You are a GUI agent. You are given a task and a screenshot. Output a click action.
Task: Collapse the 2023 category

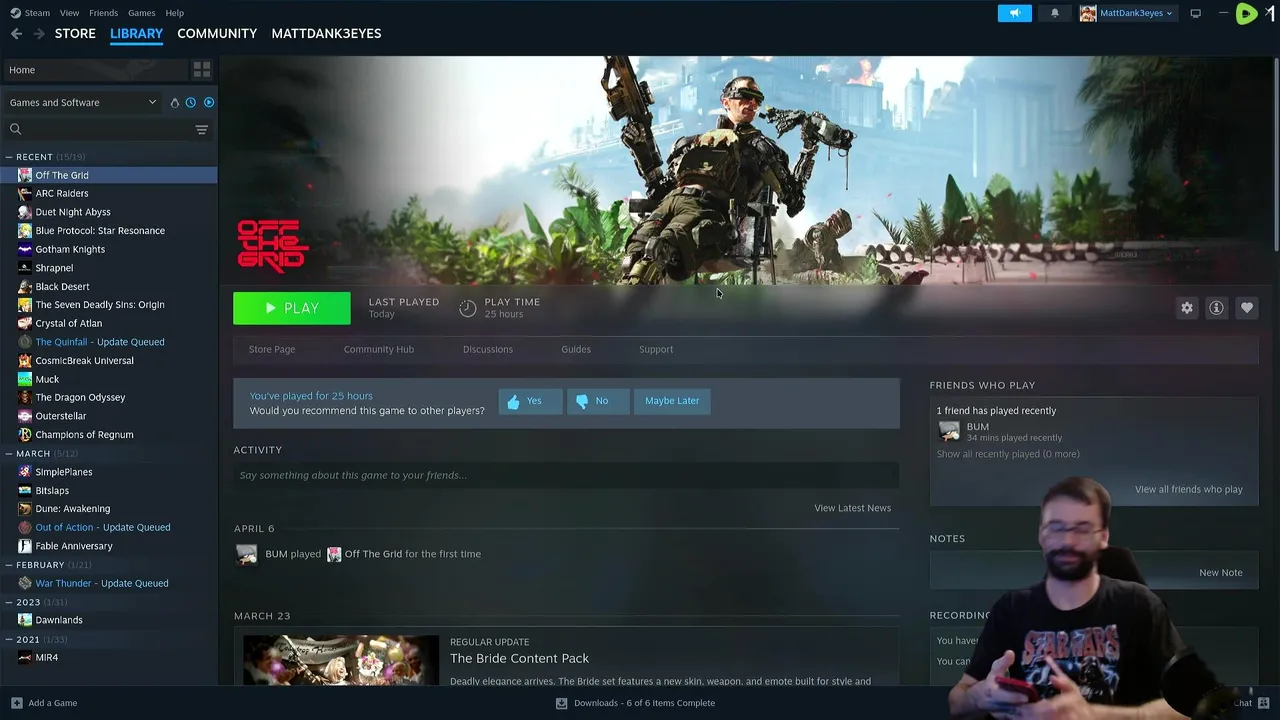click(x=9, y=602)
